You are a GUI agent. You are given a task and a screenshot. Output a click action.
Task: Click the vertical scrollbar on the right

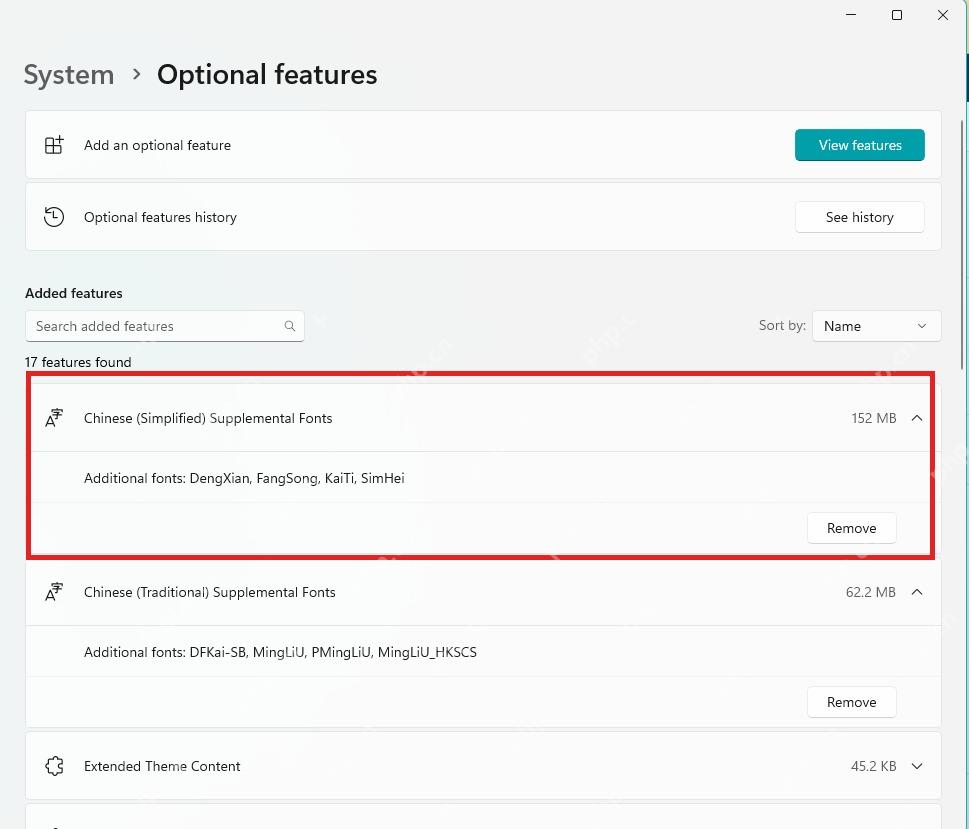[x=962, y=244]
